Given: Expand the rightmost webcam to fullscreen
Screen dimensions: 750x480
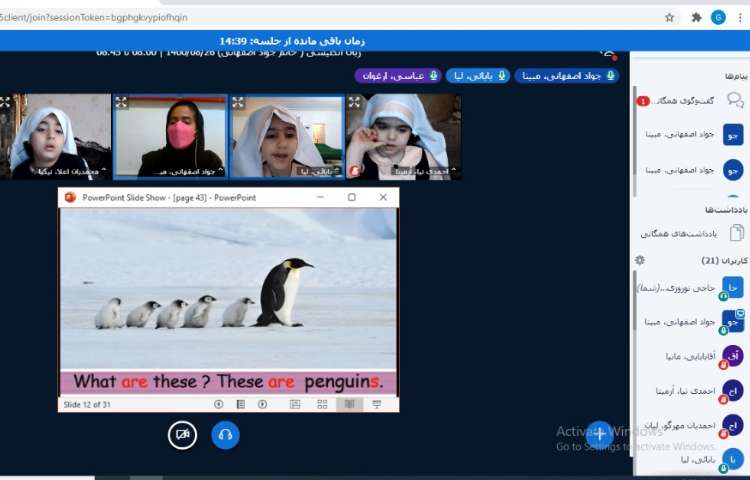Looking at the screenshot, I should point(354,102).
